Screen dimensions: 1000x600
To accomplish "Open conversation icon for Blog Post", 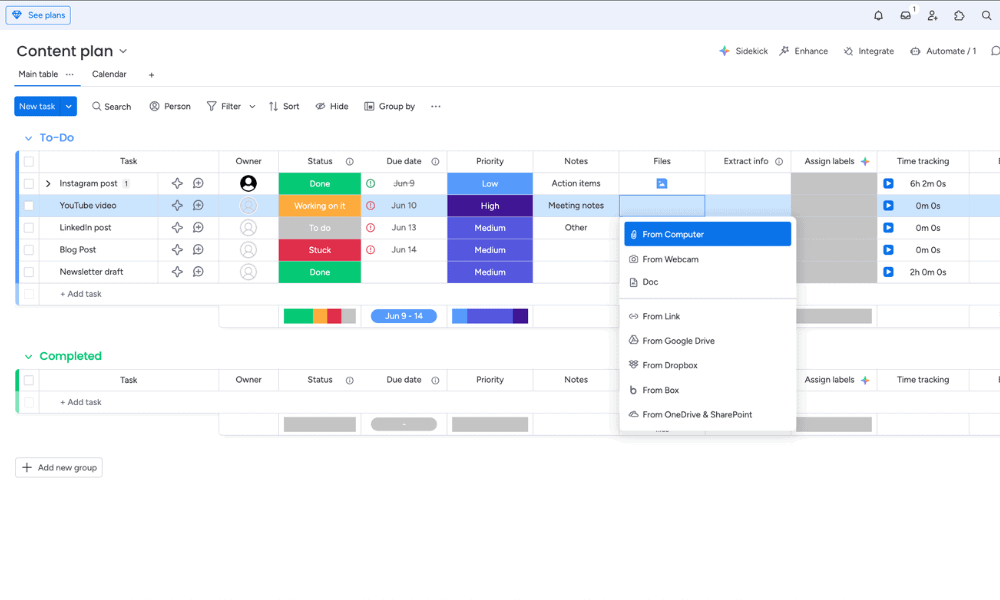I will tap(198, 250).
